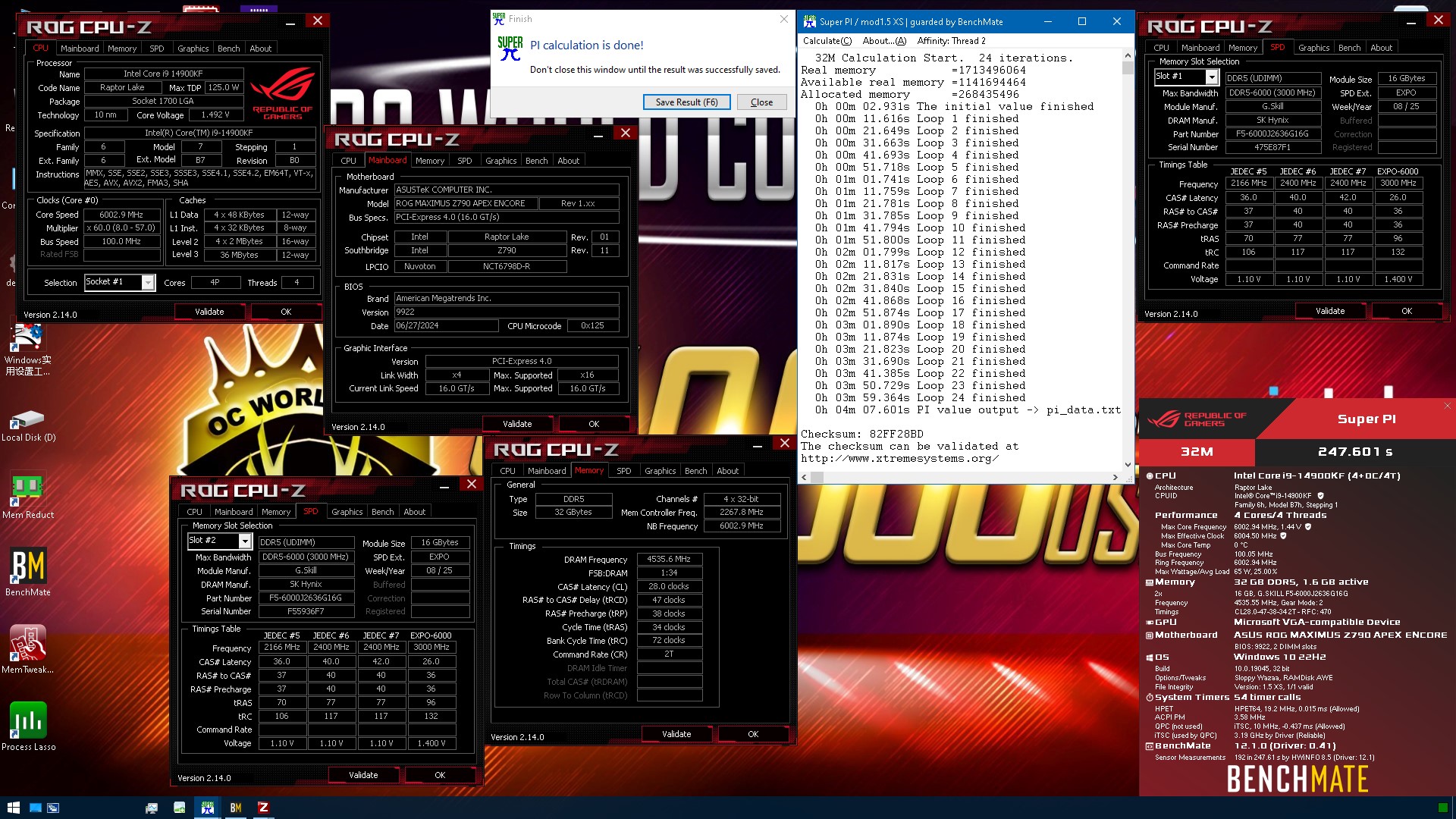The height and width of the screenshot is (819, 1456).
Task: Click the OS Windows icon in BenchMate panel
Action: 1150,657
